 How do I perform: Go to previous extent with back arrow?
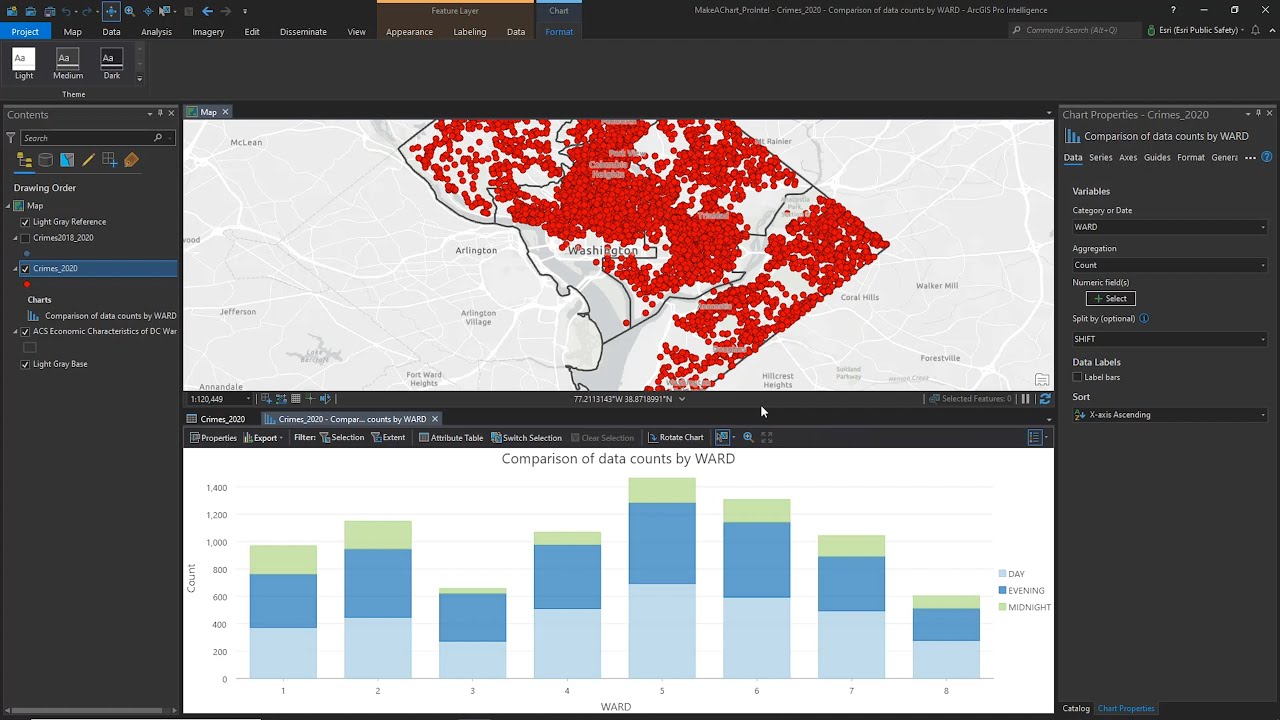coord(207,11)
